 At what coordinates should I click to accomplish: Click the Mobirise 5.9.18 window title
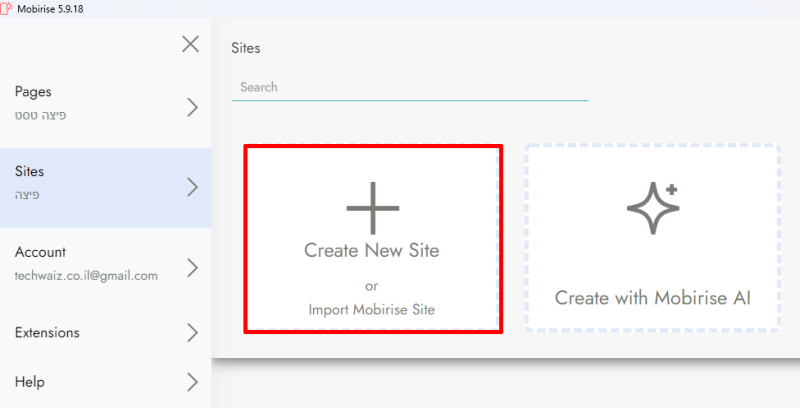tap(50, 9)
